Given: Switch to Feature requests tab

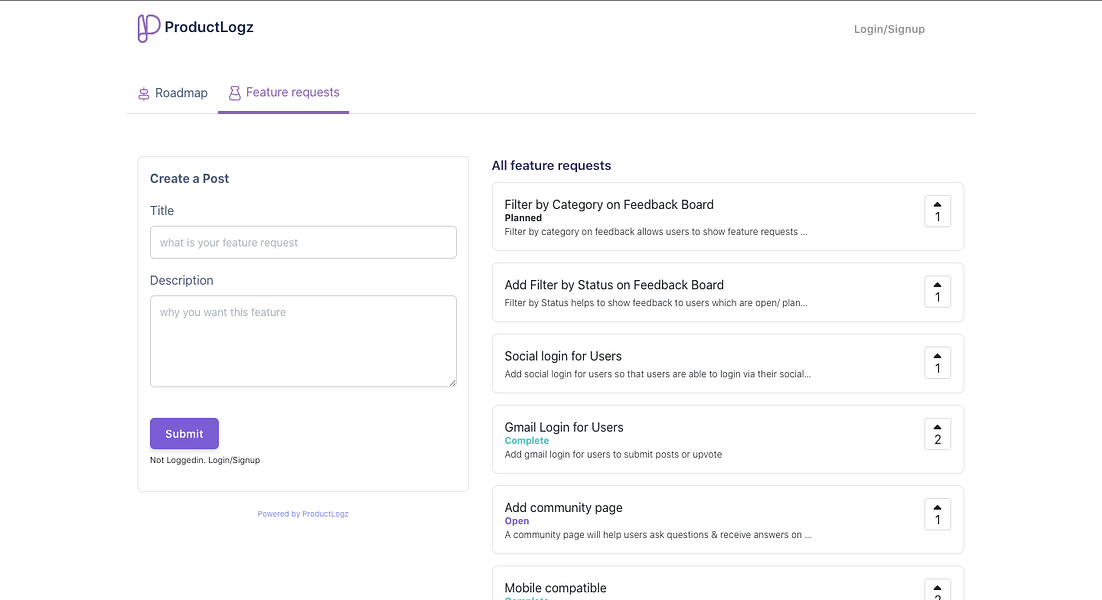Looking at the screenshot, I should 283,93.
